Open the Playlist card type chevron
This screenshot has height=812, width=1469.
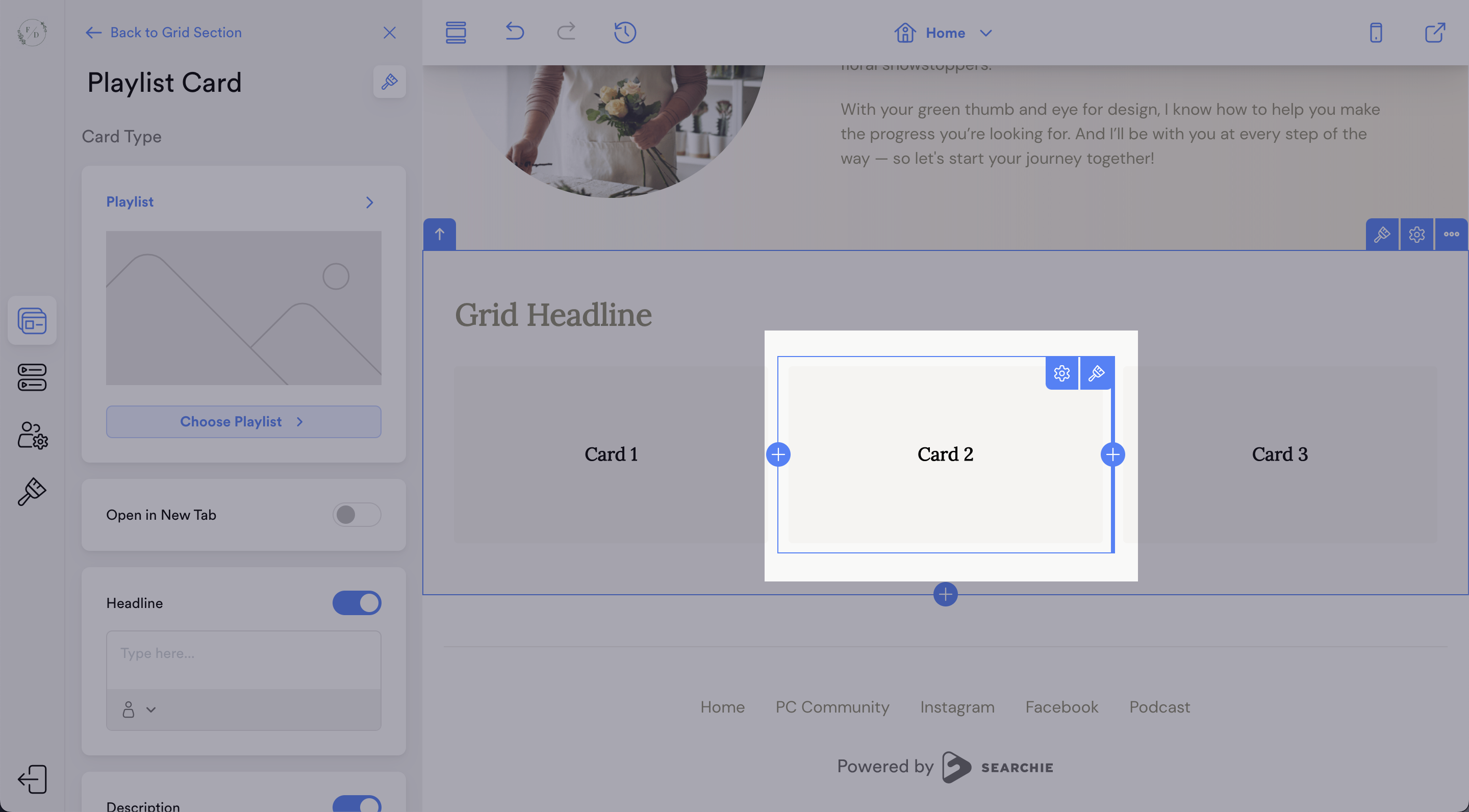[369, 202]
